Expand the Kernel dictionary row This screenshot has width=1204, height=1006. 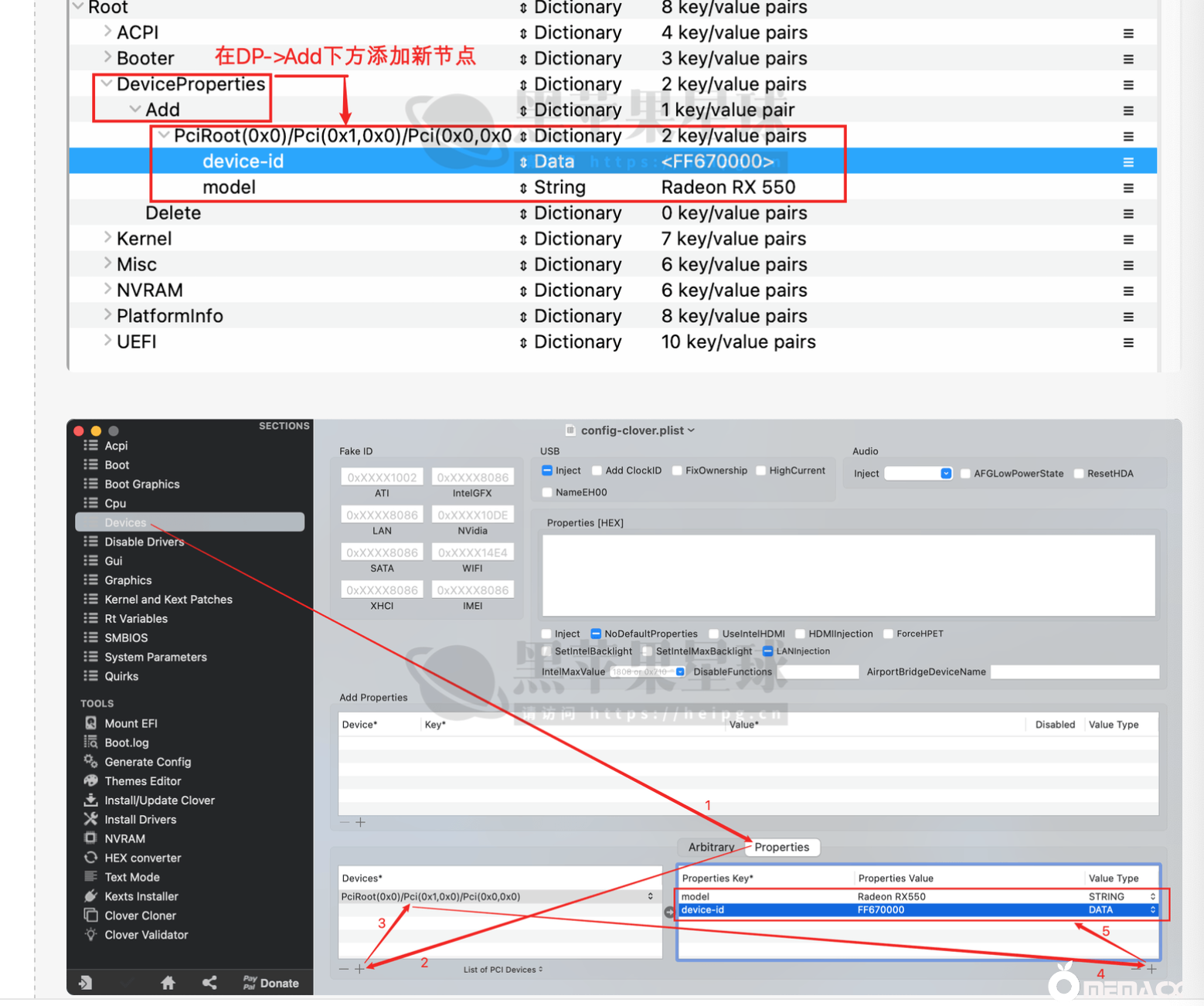pyautogui.click(x=107, y=238)
